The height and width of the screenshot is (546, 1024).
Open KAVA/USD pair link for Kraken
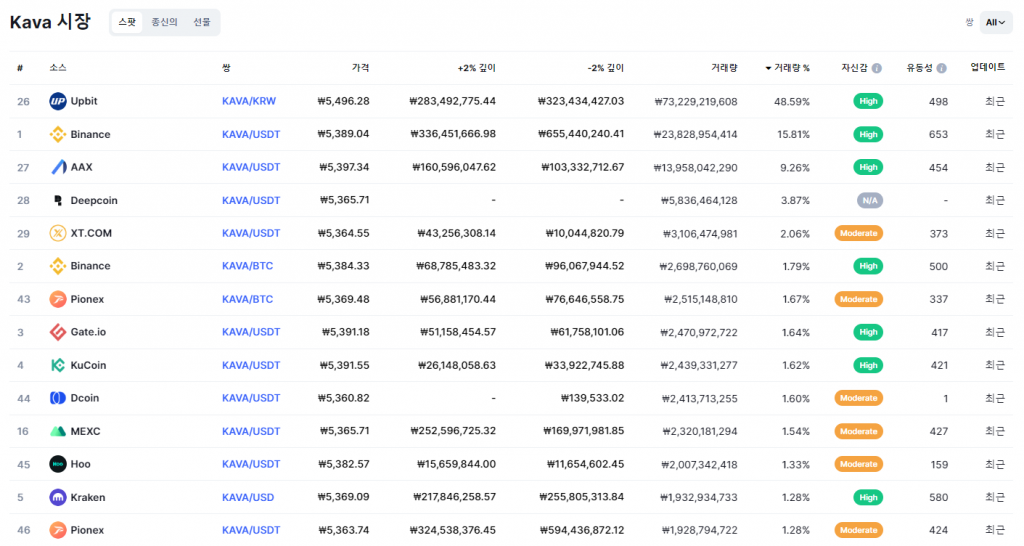point(248,497)
